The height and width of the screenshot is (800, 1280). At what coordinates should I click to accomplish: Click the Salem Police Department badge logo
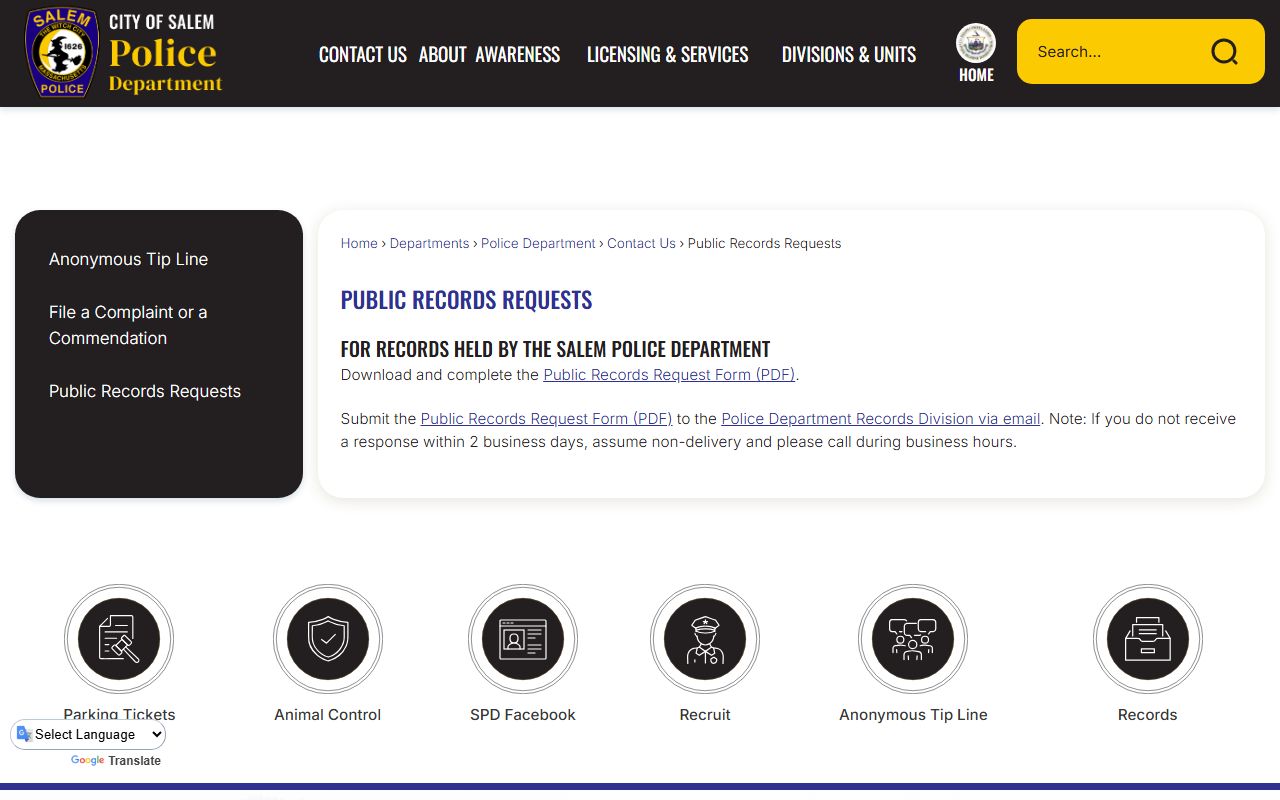(x=62, y=52)
